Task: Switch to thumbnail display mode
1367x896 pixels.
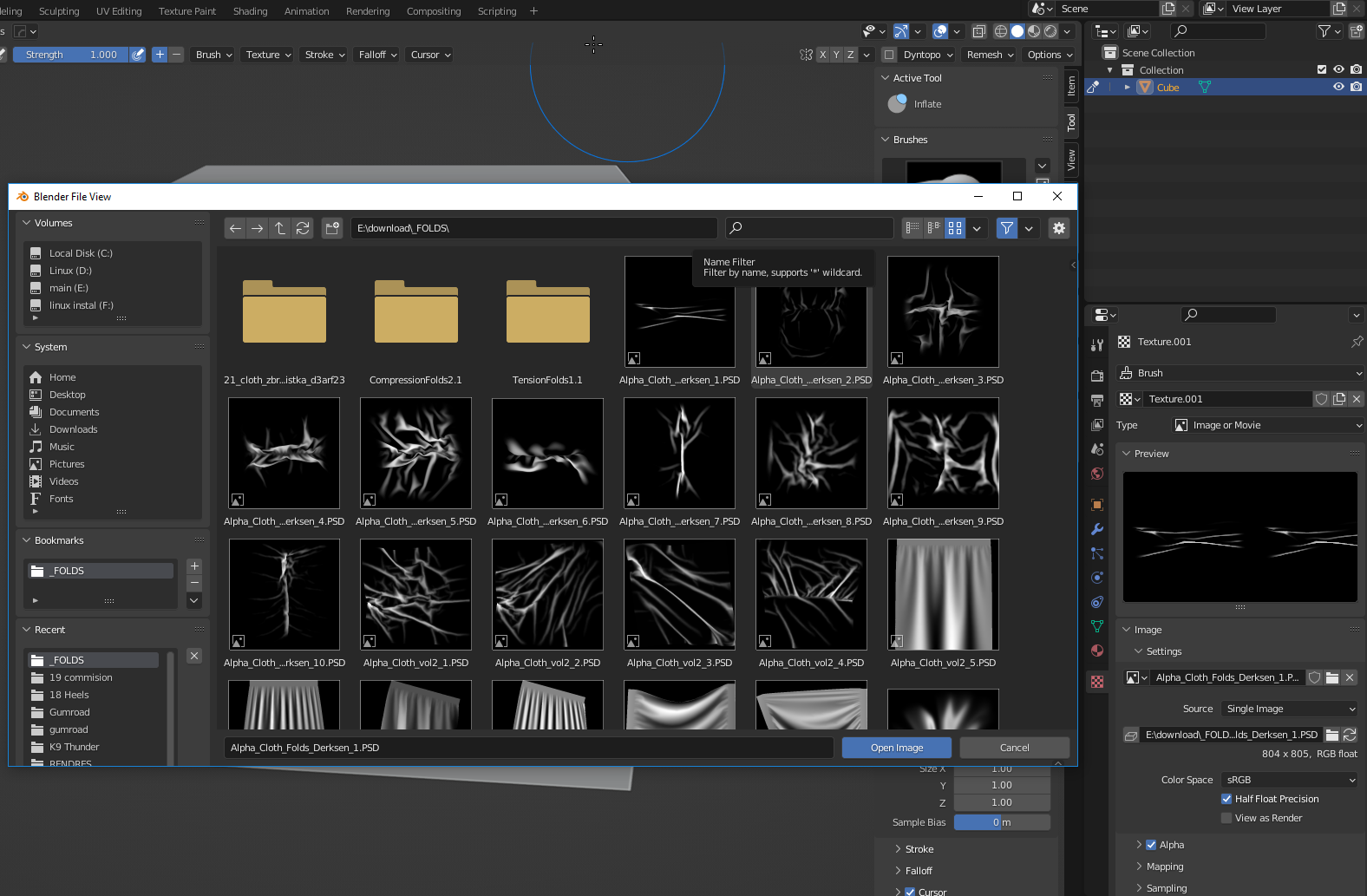Action: click(955, 228)
